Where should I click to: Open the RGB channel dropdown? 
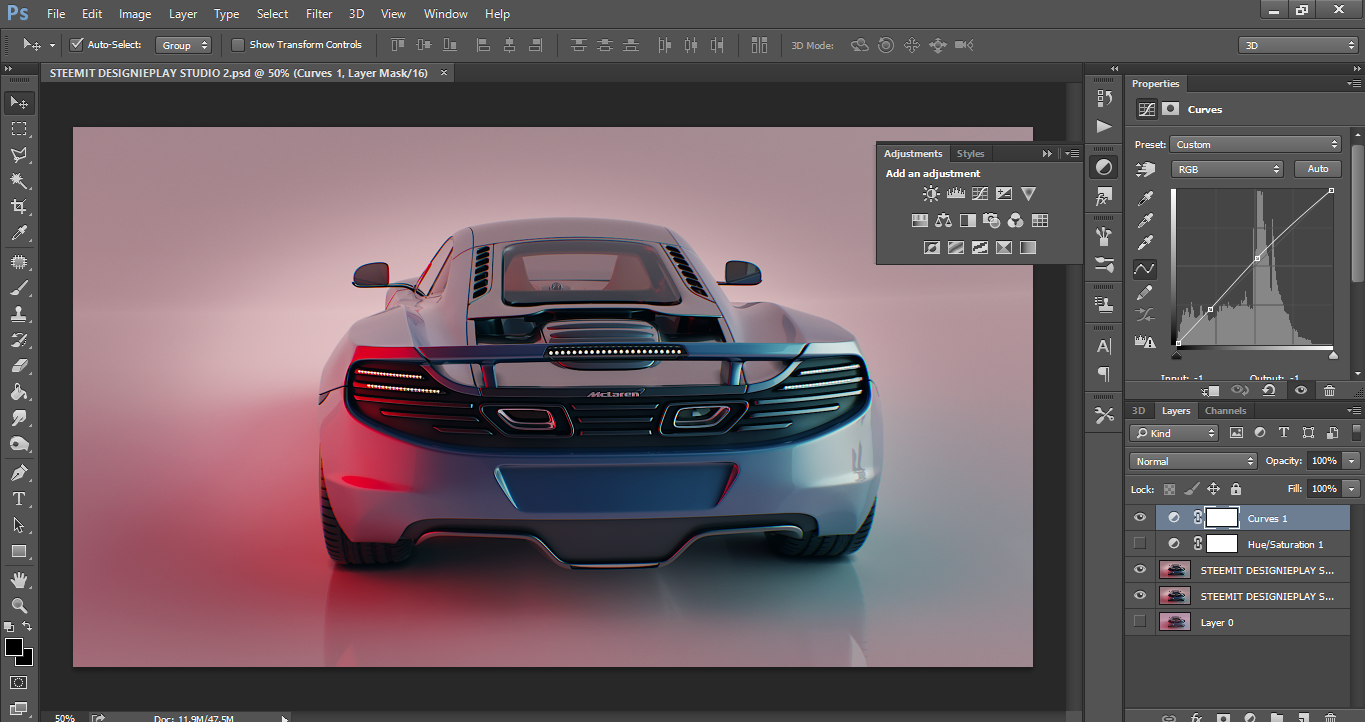1228,169
